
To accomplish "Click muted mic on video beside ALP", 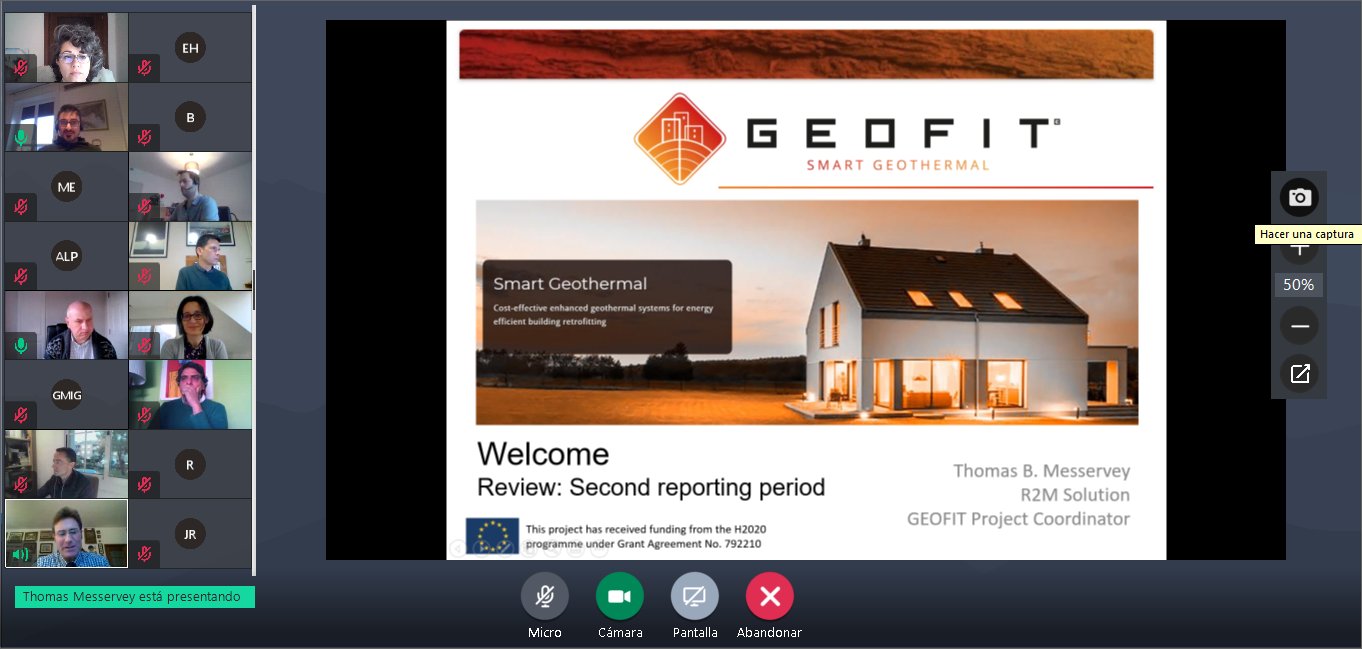I will [x=145, y=276].
